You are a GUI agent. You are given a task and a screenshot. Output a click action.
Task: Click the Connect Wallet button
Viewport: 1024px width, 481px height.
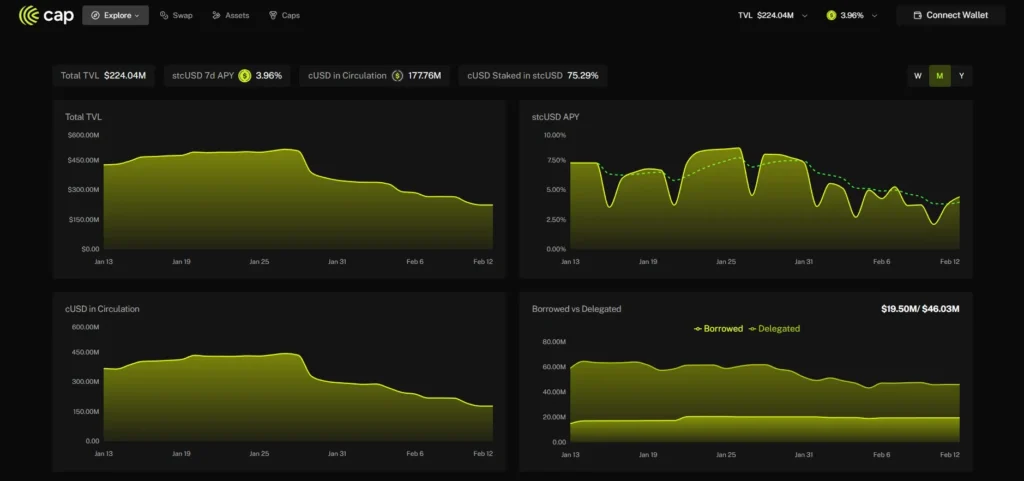pos(950,16)
